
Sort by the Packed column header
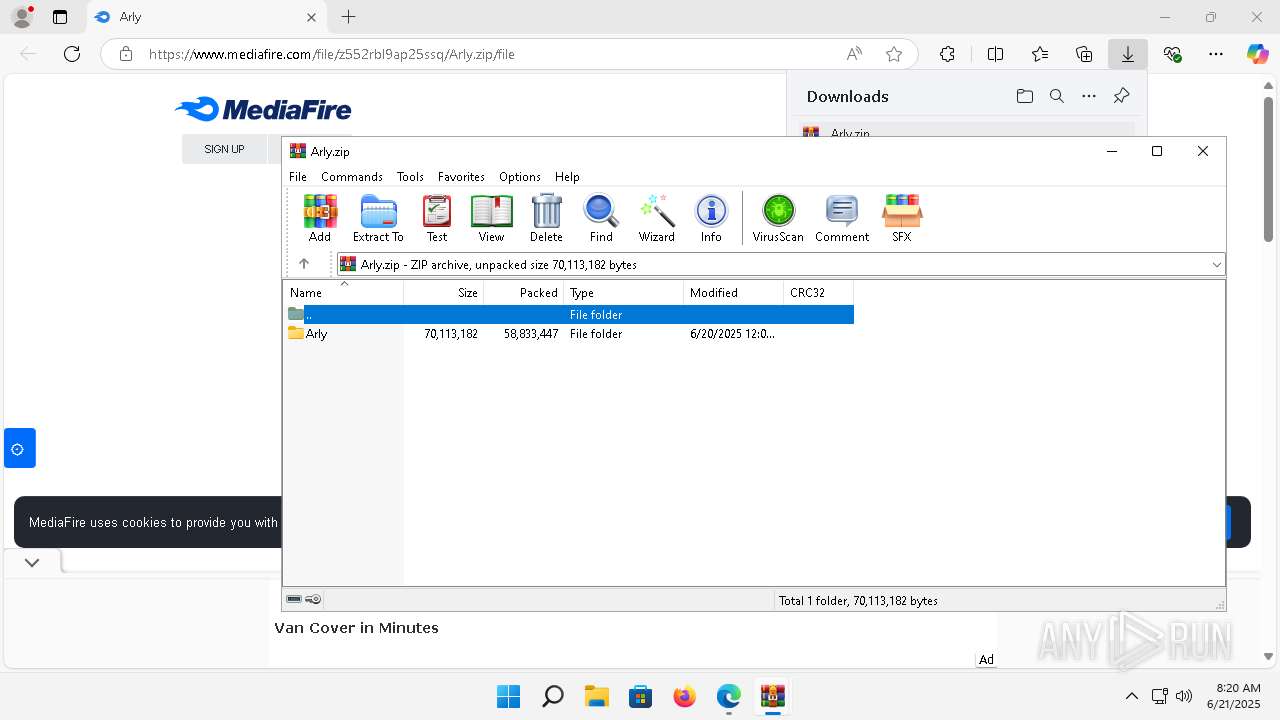pyautogui.click(x=524, y=293)
